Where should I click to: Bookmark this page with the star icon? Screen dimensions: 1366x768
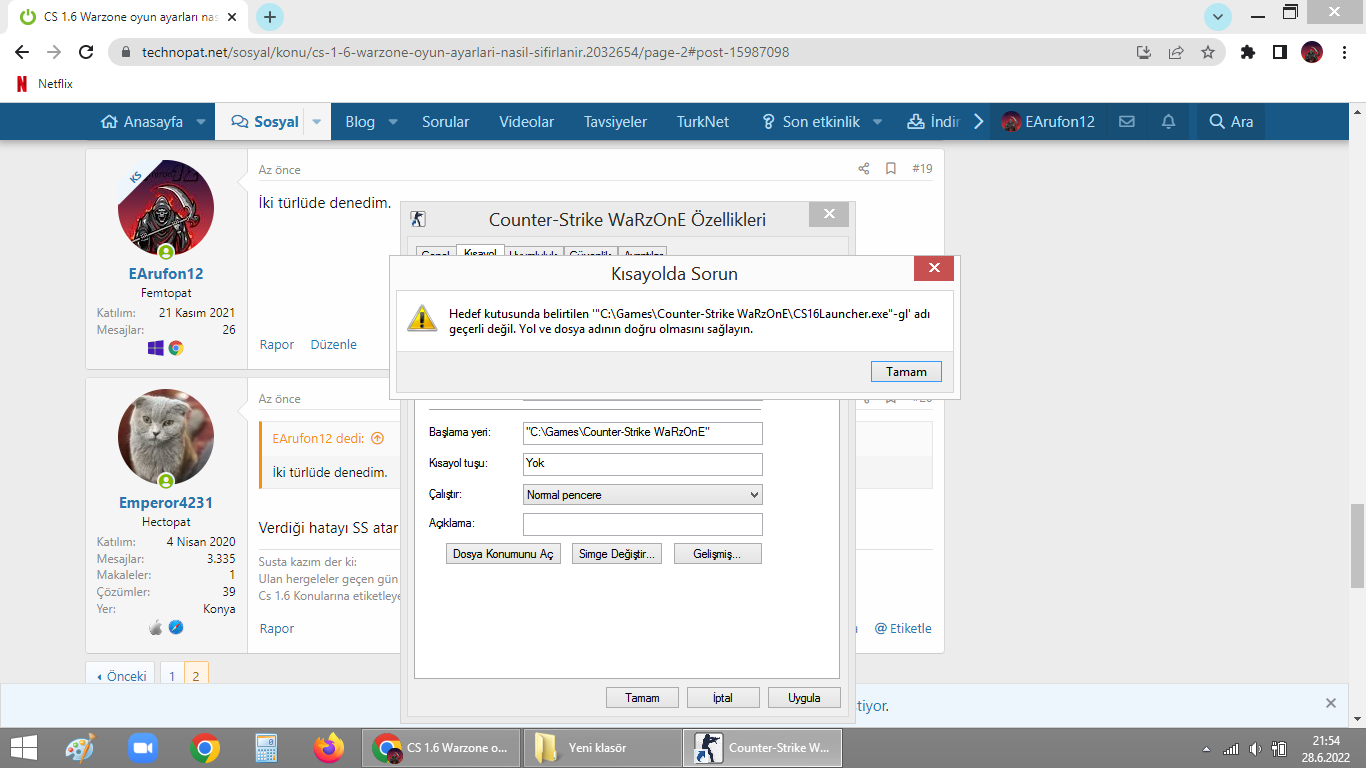(1208, 52)
